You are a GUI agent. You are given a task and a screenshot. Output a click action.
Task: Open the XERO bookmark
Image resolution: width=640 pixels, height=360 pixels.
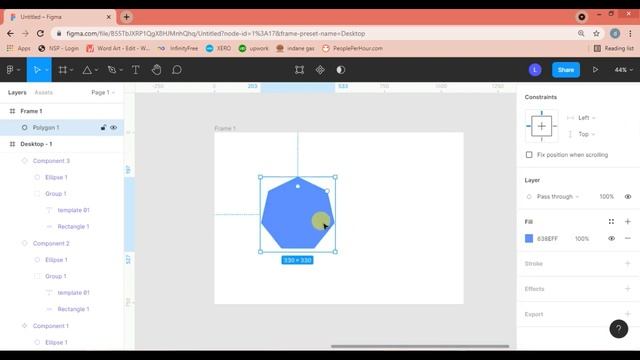pos(219,48)
